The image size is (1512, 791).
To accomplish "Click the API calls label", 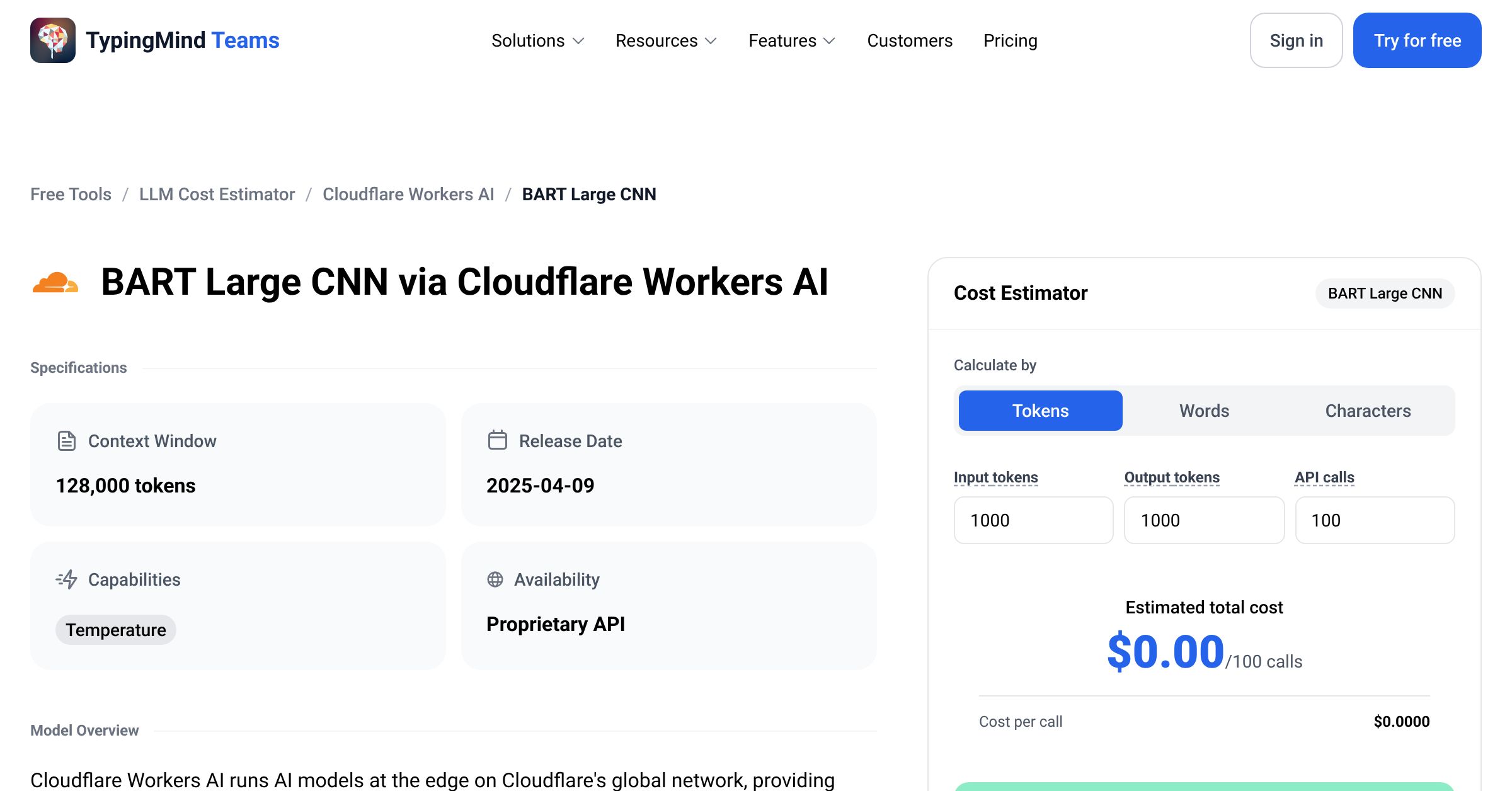I will click(x=1325, y=477).
